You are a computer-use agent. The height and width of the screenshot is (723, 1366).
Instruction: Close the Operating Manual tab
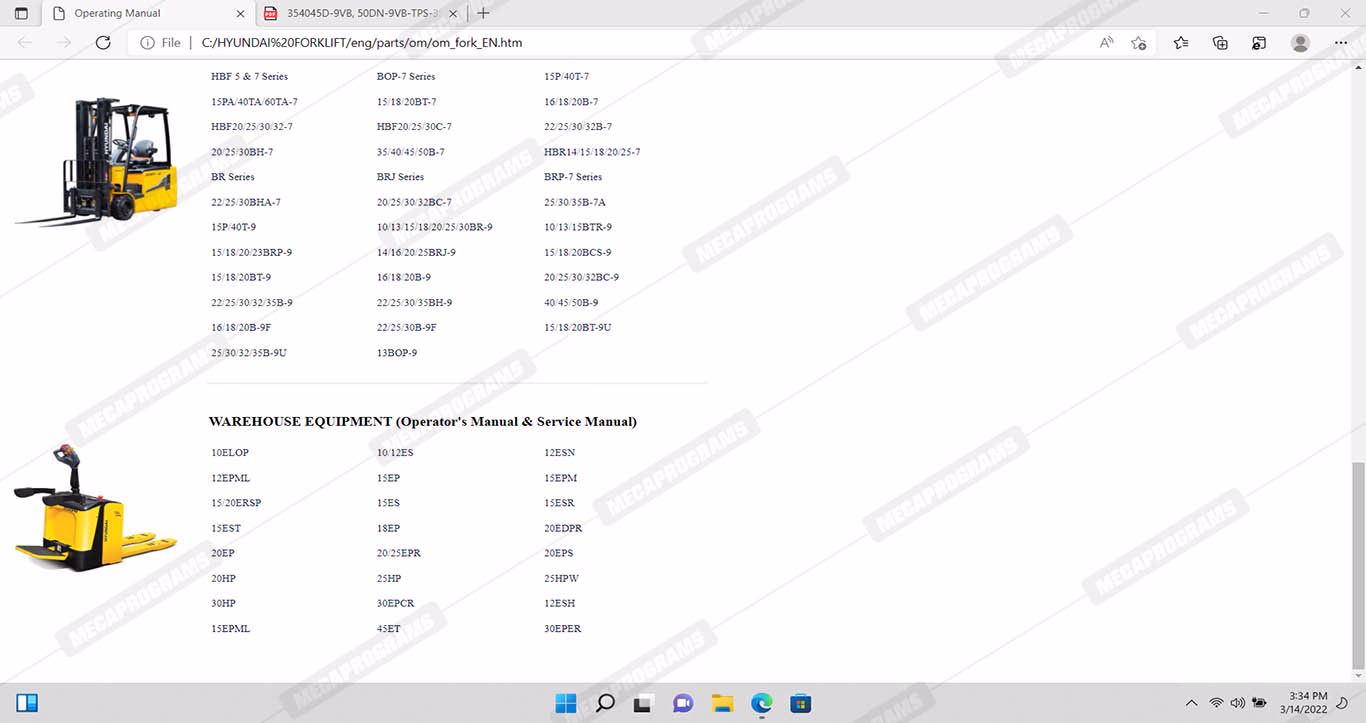tap(240, 13)
